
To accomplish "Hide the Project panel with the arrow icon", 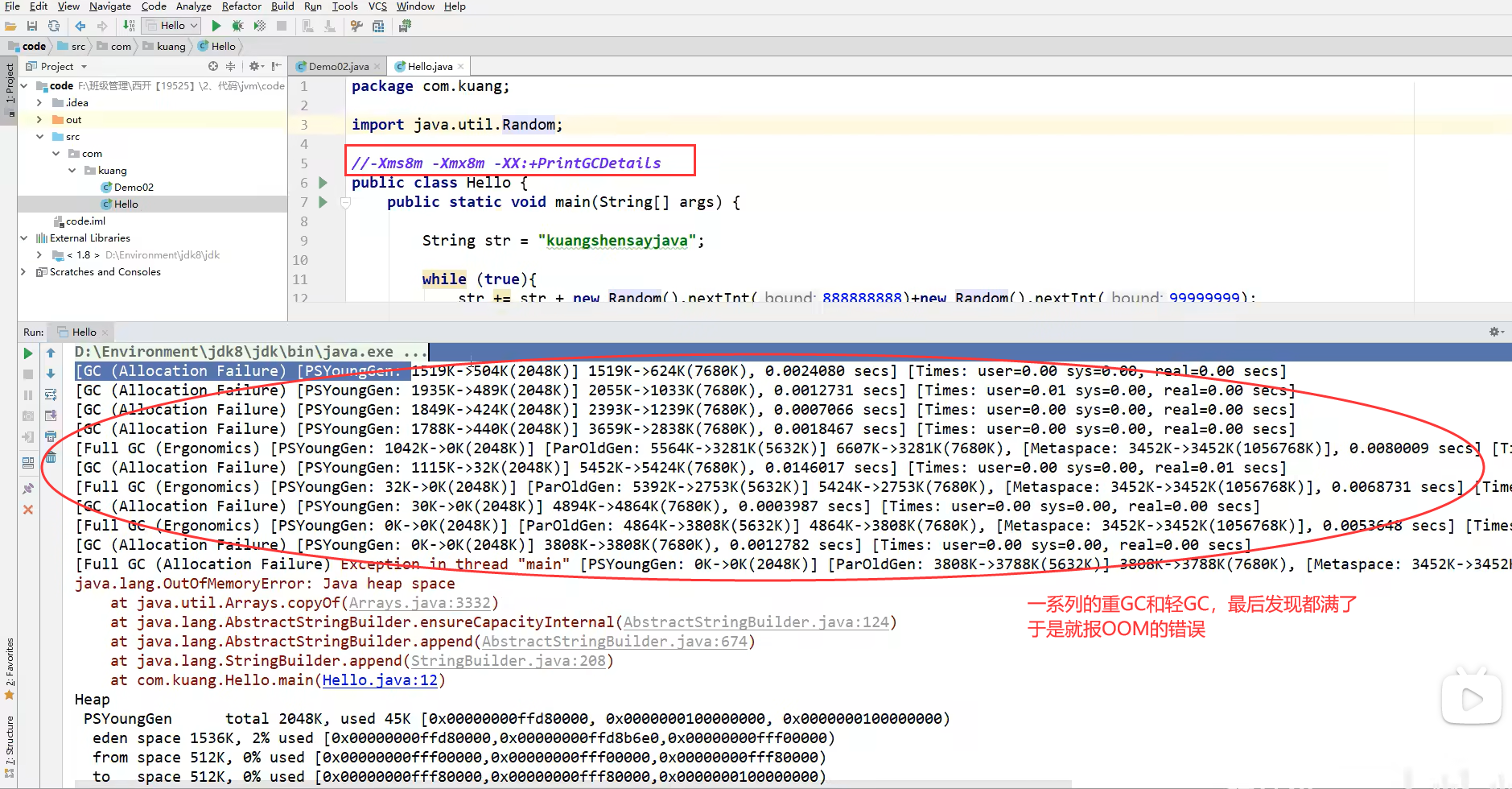I will click(276, 66).
